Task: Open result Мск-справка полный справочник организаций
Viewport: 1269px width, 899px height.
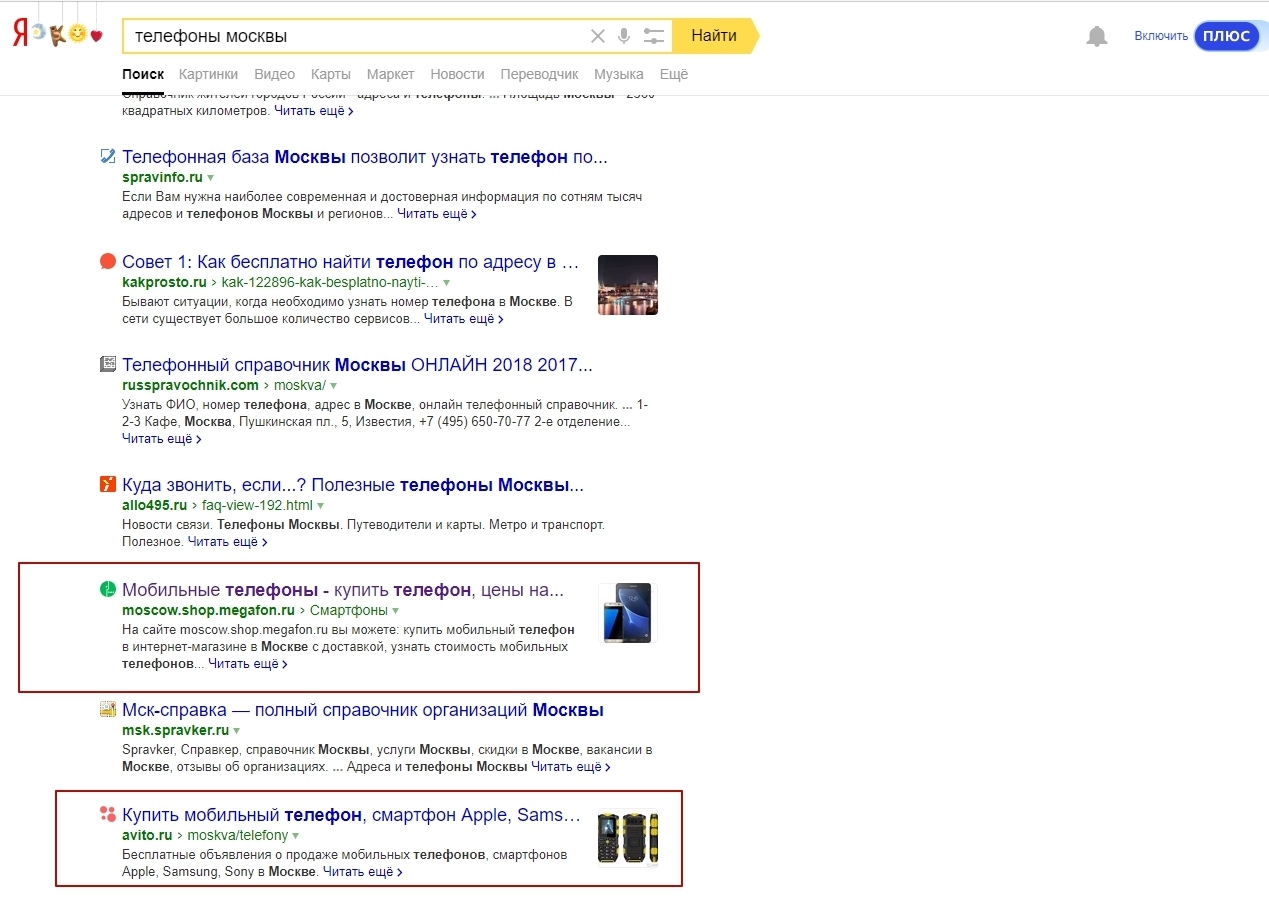Action: (363, 710)
